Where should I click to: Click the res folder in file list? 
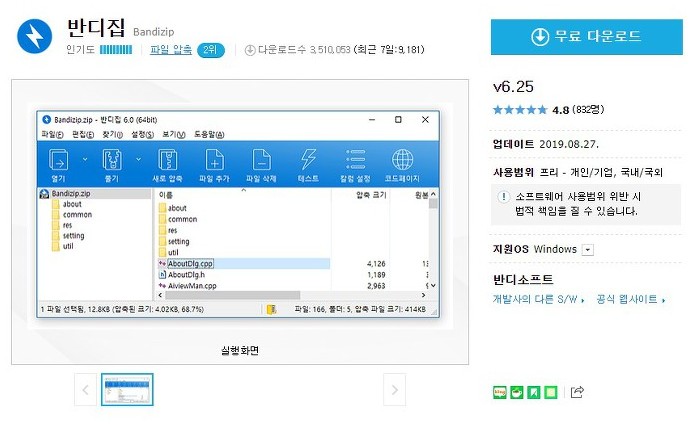[x=172, y=230]
